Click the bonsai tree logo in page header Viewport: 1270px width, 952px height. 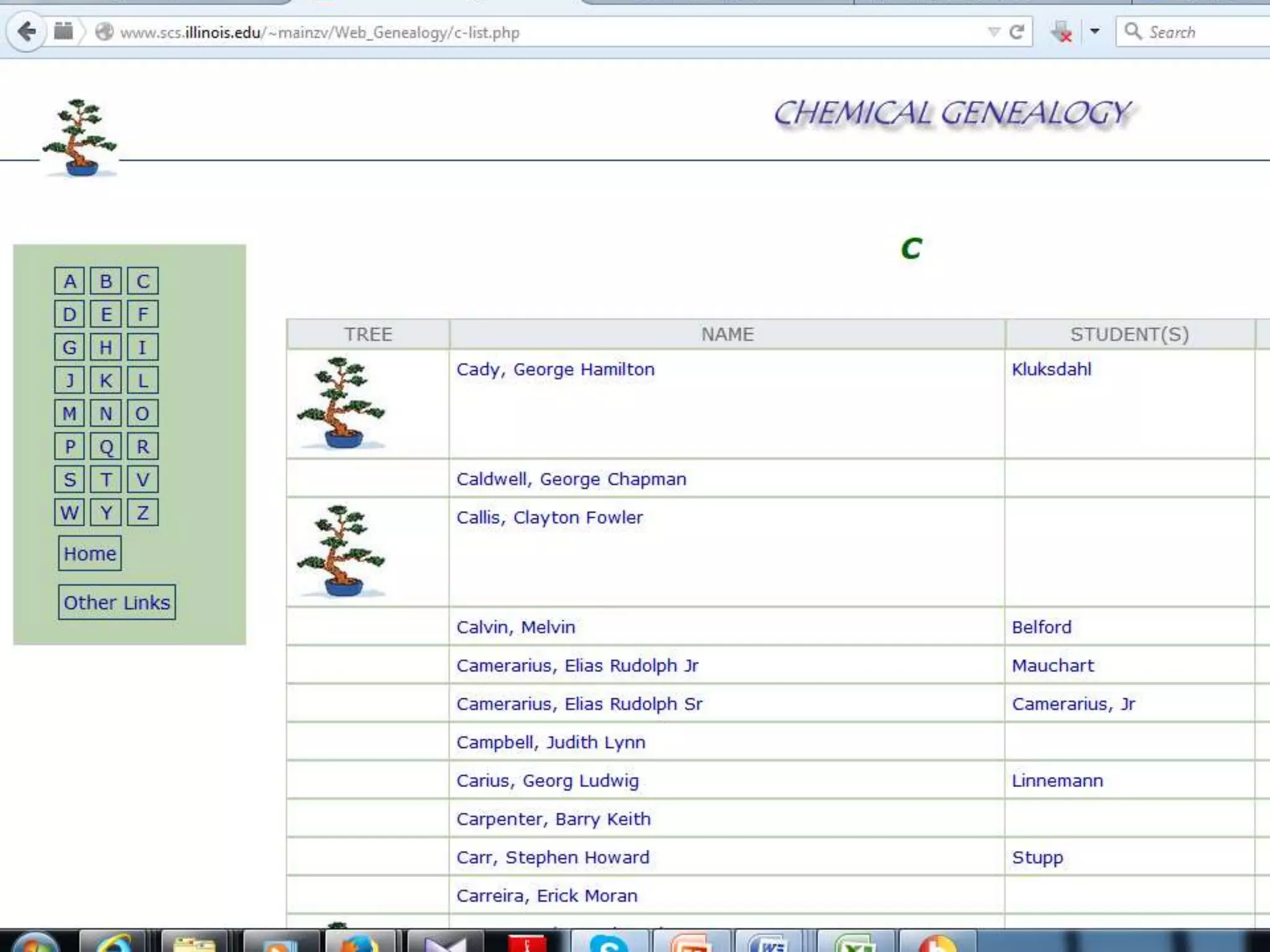tap(79, 138)
